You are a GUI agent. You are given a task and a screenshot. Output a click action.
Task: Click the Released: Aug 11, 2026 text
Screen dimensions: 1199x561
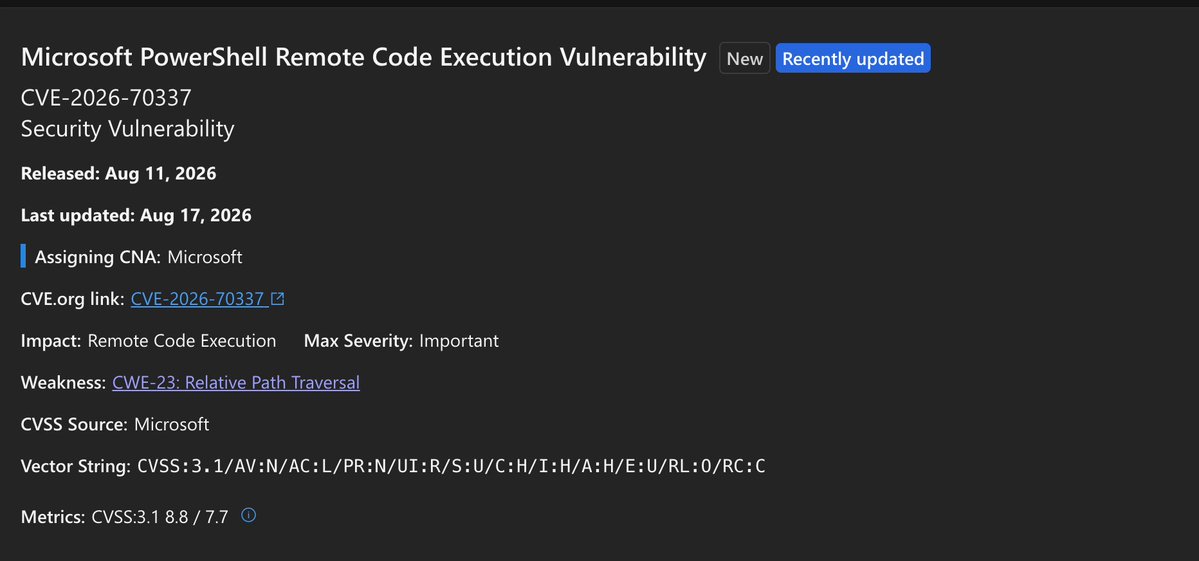(x=119, y=173)
